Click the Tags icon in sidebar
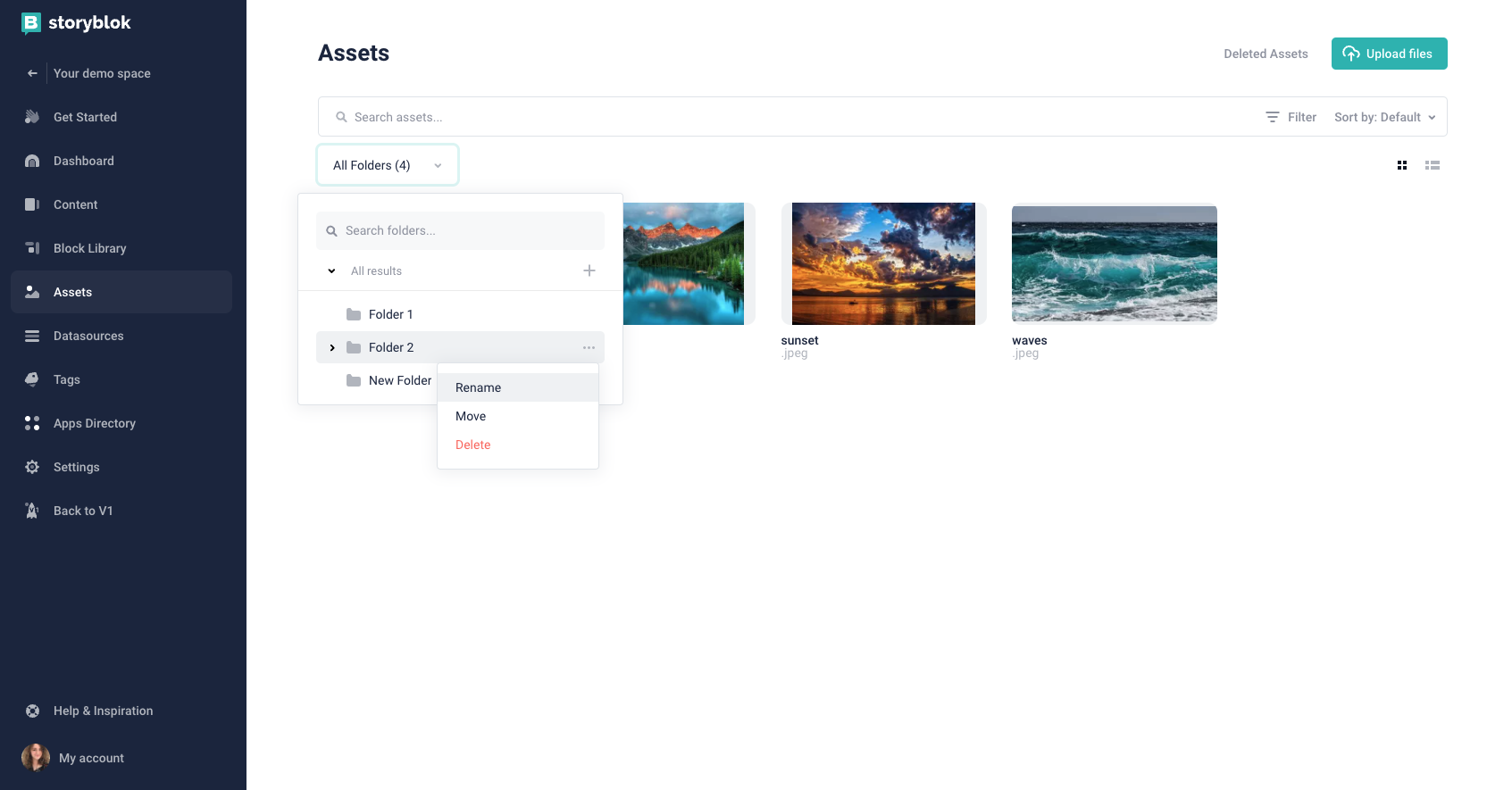The image size is (1512, 790). (32, 379)
